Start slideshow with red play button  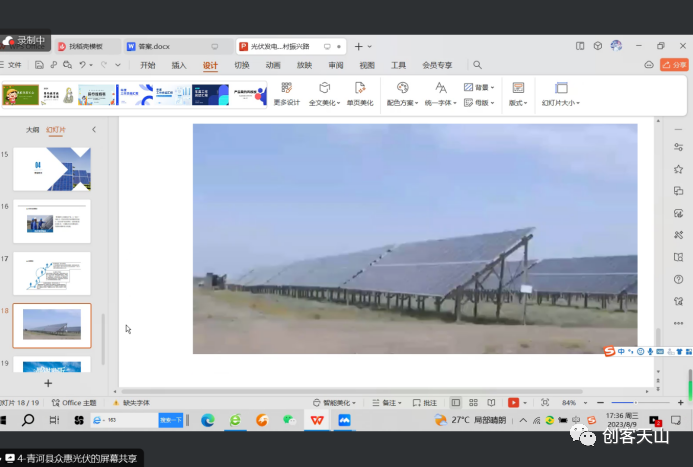(513, 402)
